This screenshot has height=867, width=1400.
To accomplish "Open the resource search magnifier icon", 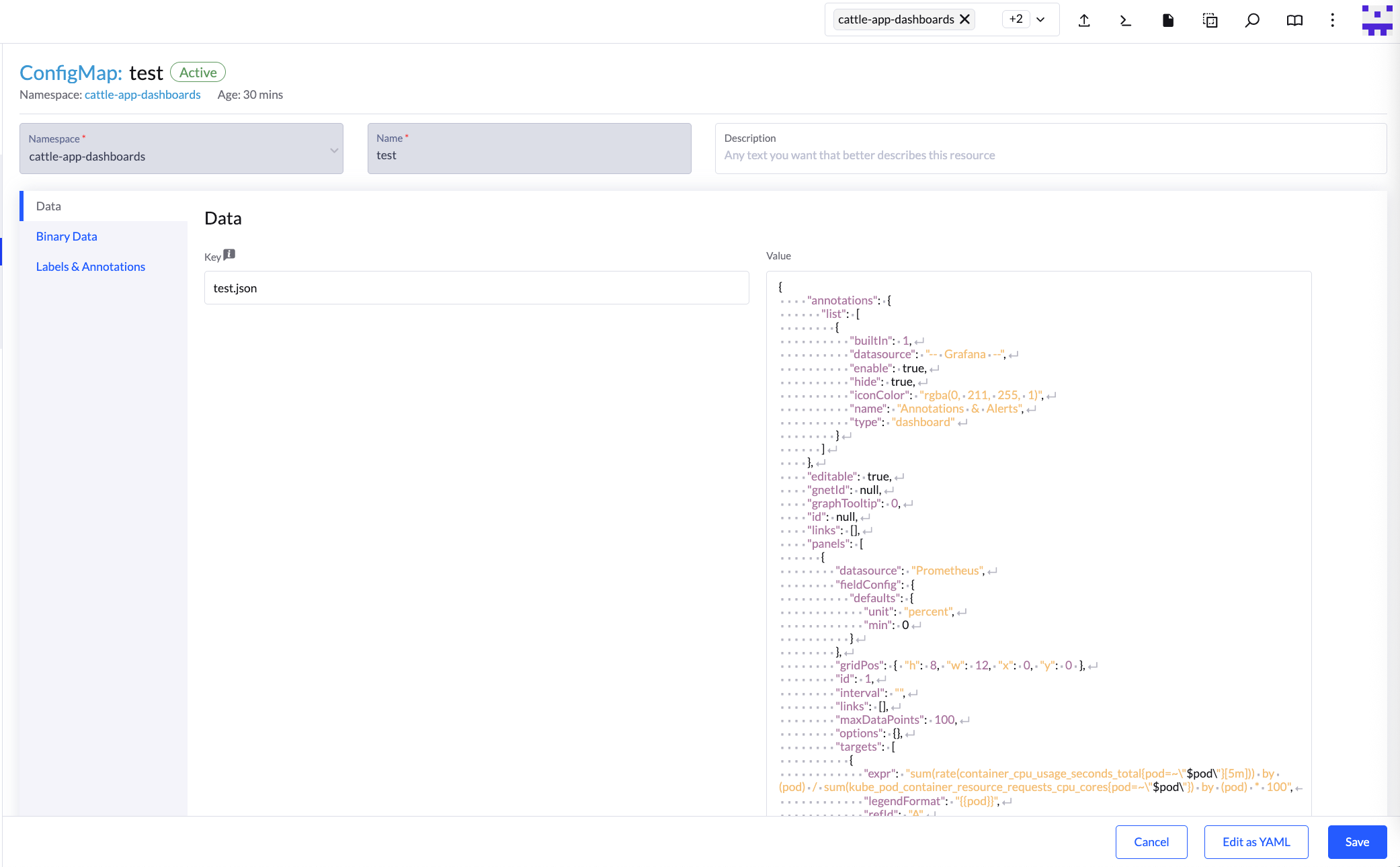I will pyautogui.click(x=1252, y=20).
